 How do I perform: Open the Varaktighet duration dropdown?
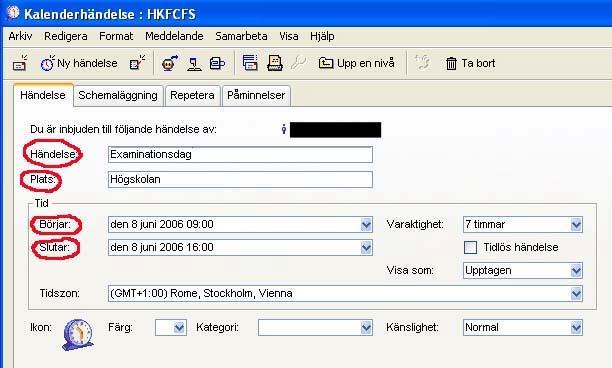click(x=576, y=224)
